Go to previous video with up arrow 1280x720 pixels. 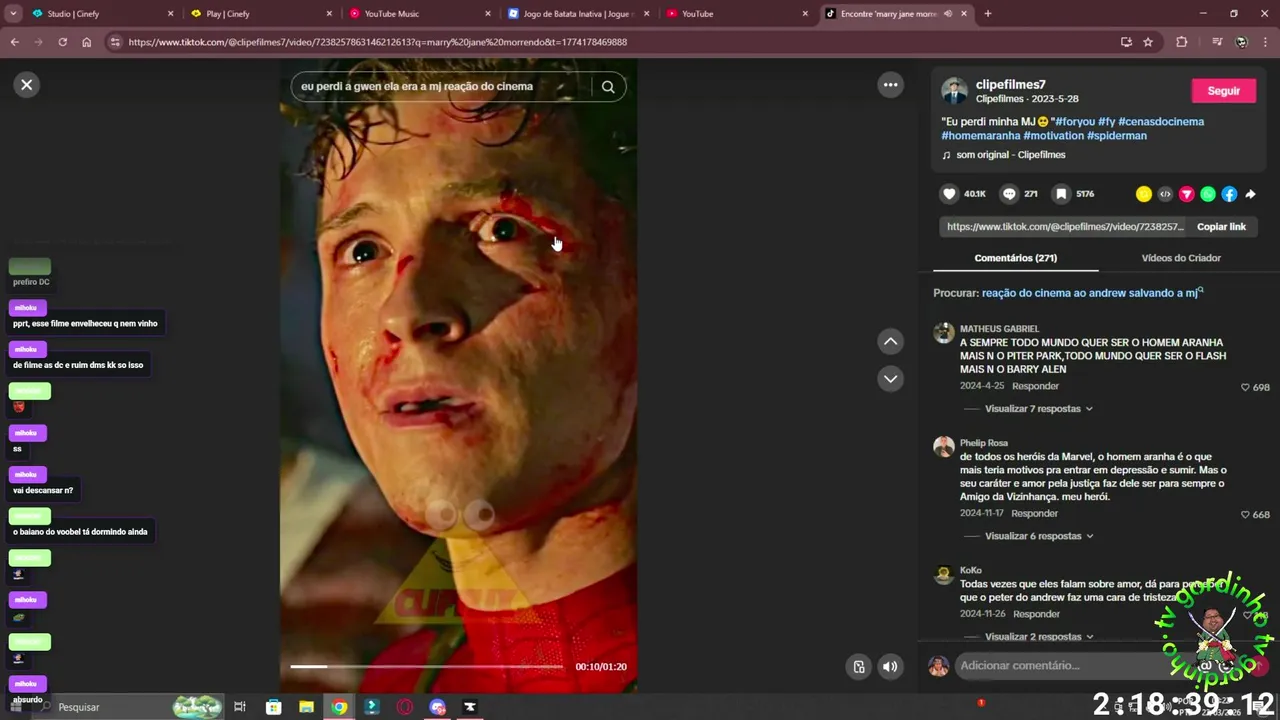tap(890, 342)
